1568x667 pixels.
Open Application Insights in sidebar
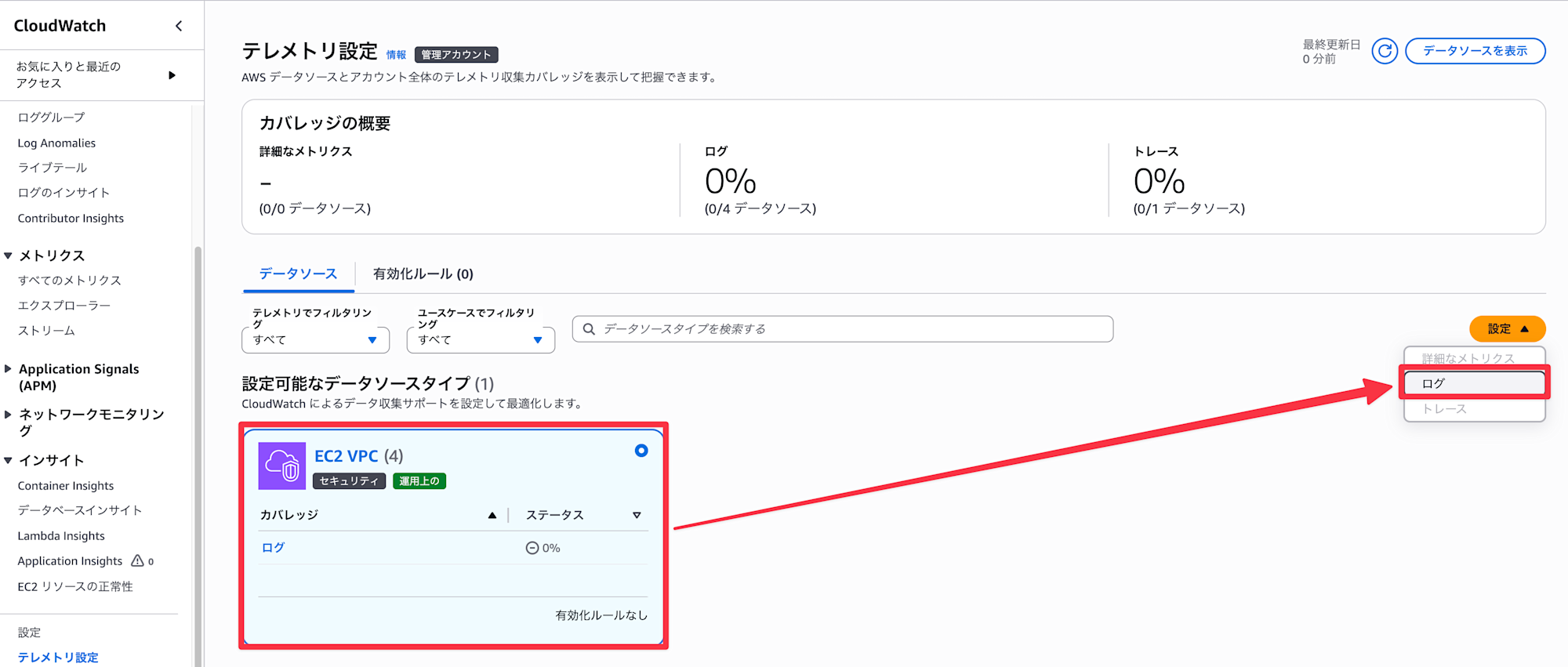pyautogui.click(x=71, y=560)
